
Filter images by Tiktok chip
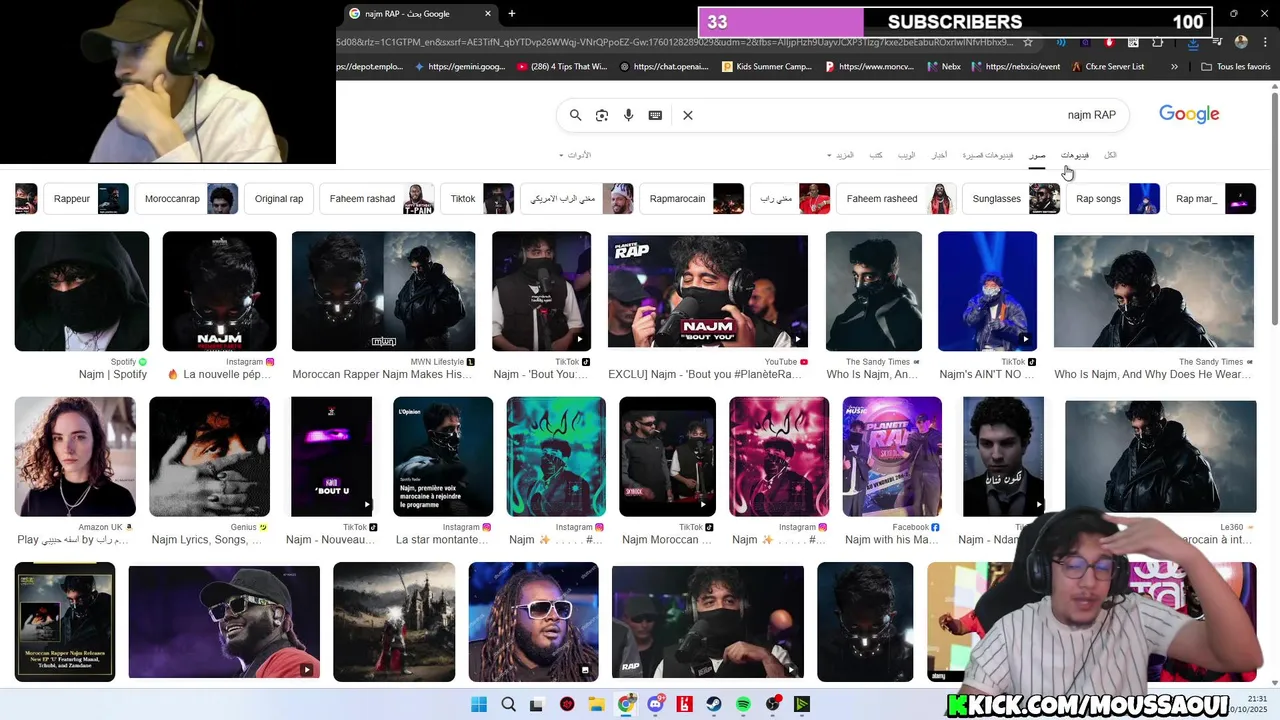coord(478,199)
